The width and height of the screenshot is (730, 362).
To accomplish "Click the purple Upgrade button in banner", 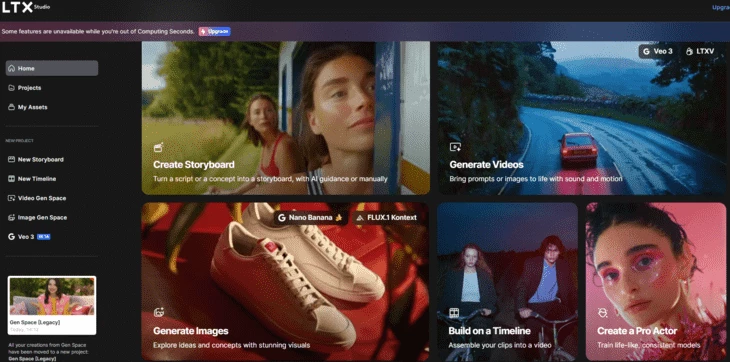I will [x=215, y=32].
